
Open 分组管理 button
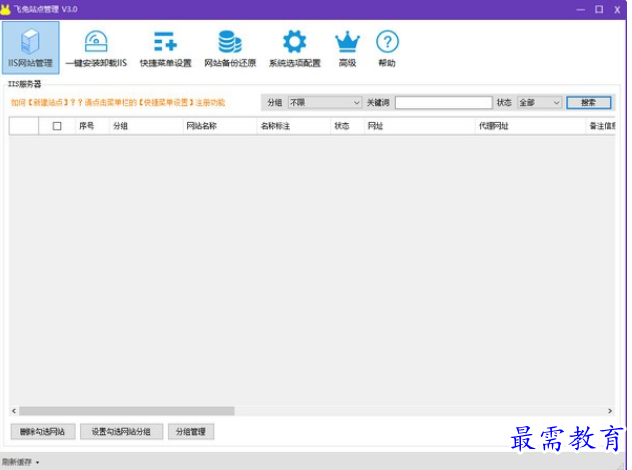[191, 432]
